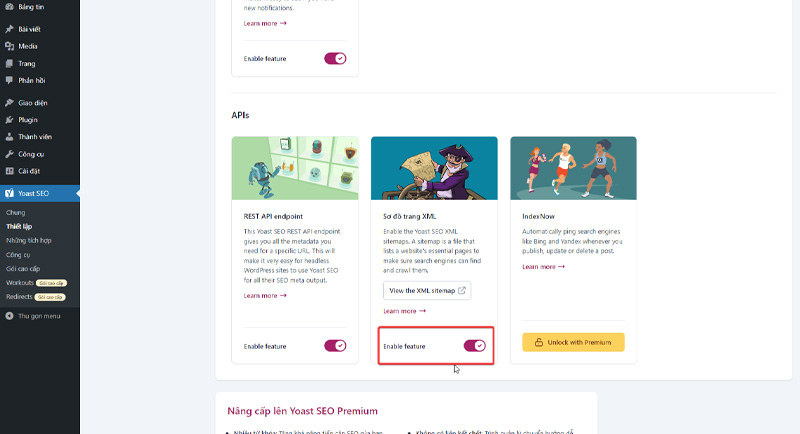Click the Phản hồi comment icon
Image resolution: width=800 pixels, height=434 pixels.
pos(9,81)
